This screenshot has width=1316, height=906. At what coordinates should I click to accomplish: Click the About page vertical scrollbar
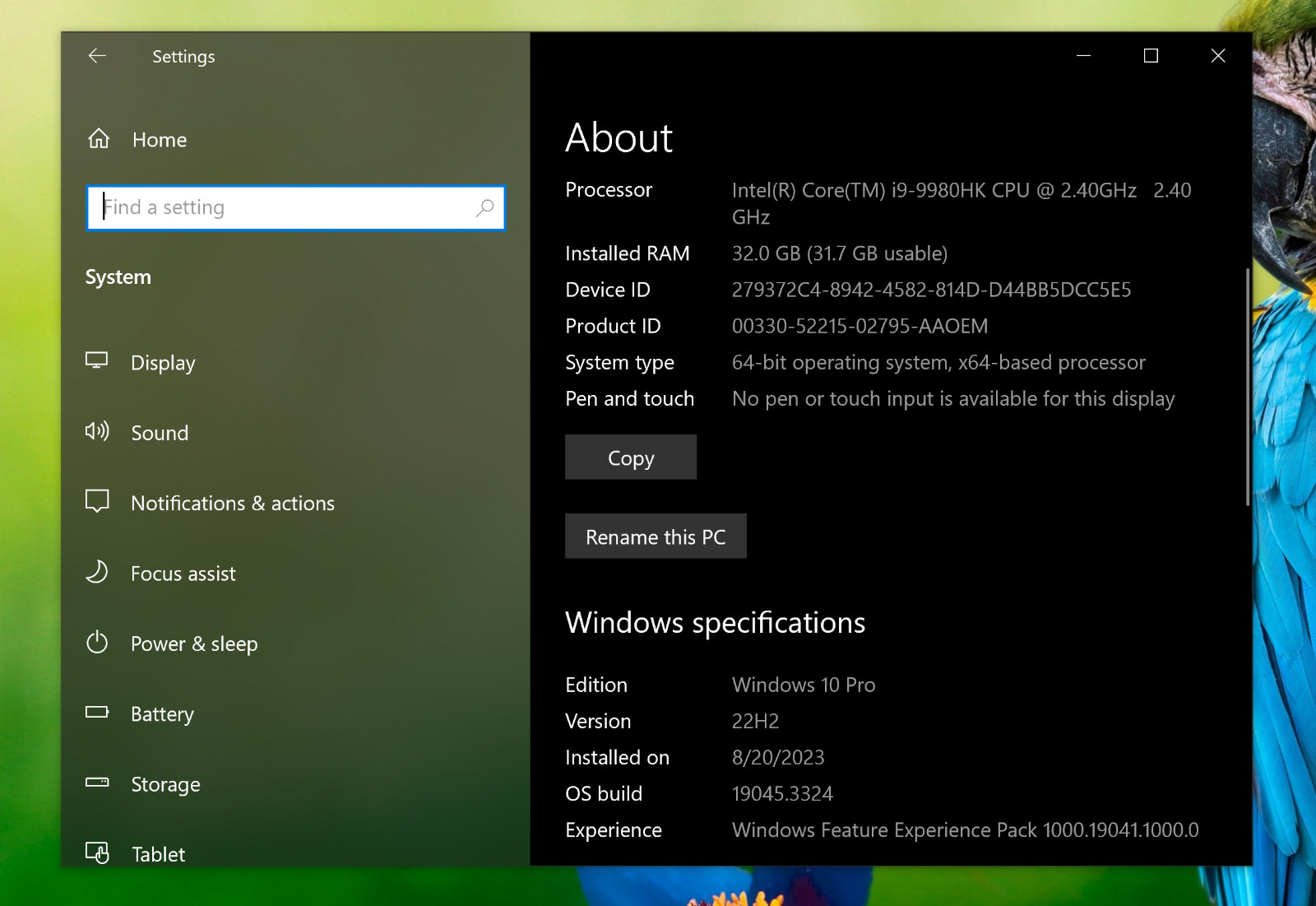1247,387
